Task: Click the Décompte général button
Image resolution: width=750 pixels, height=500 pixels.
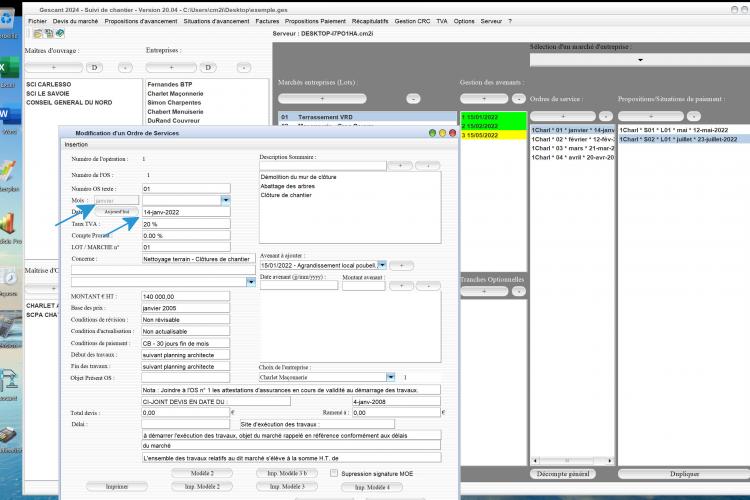Action: [x=563, y=474]
